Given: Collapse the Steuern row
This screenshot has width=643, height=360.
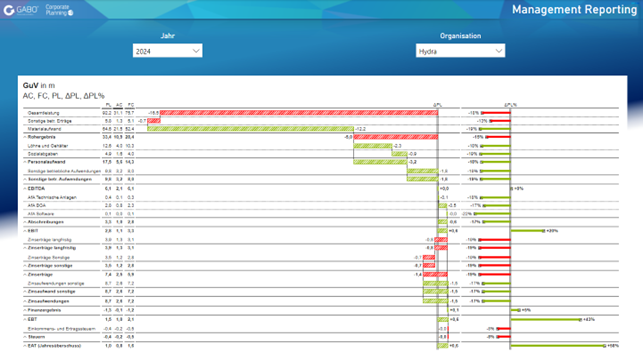Looking at the screenshot, I should (25, 337).
